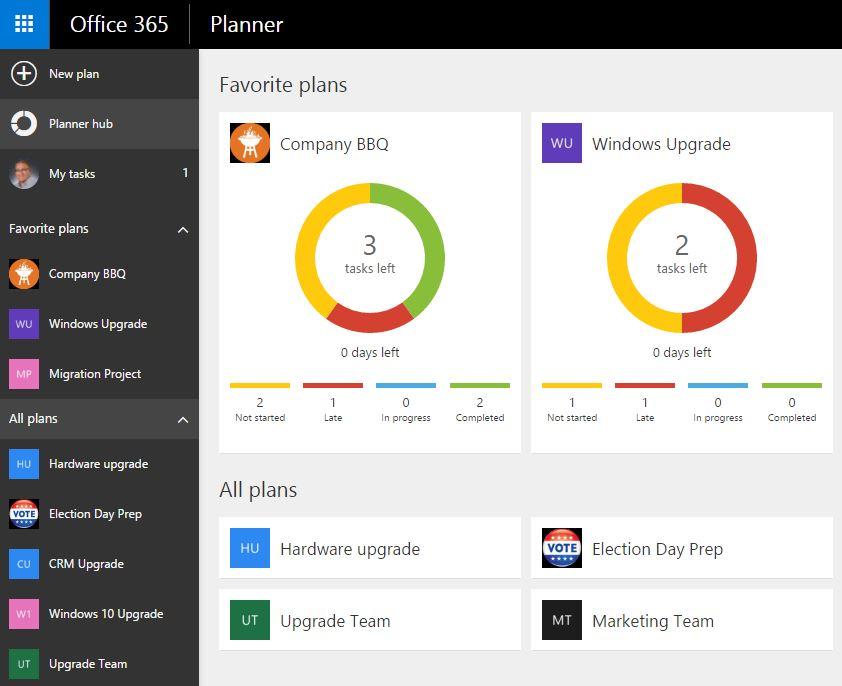
Task: Click '0 days left' under Company BBQ chart
Action: [x=370, y=352]
